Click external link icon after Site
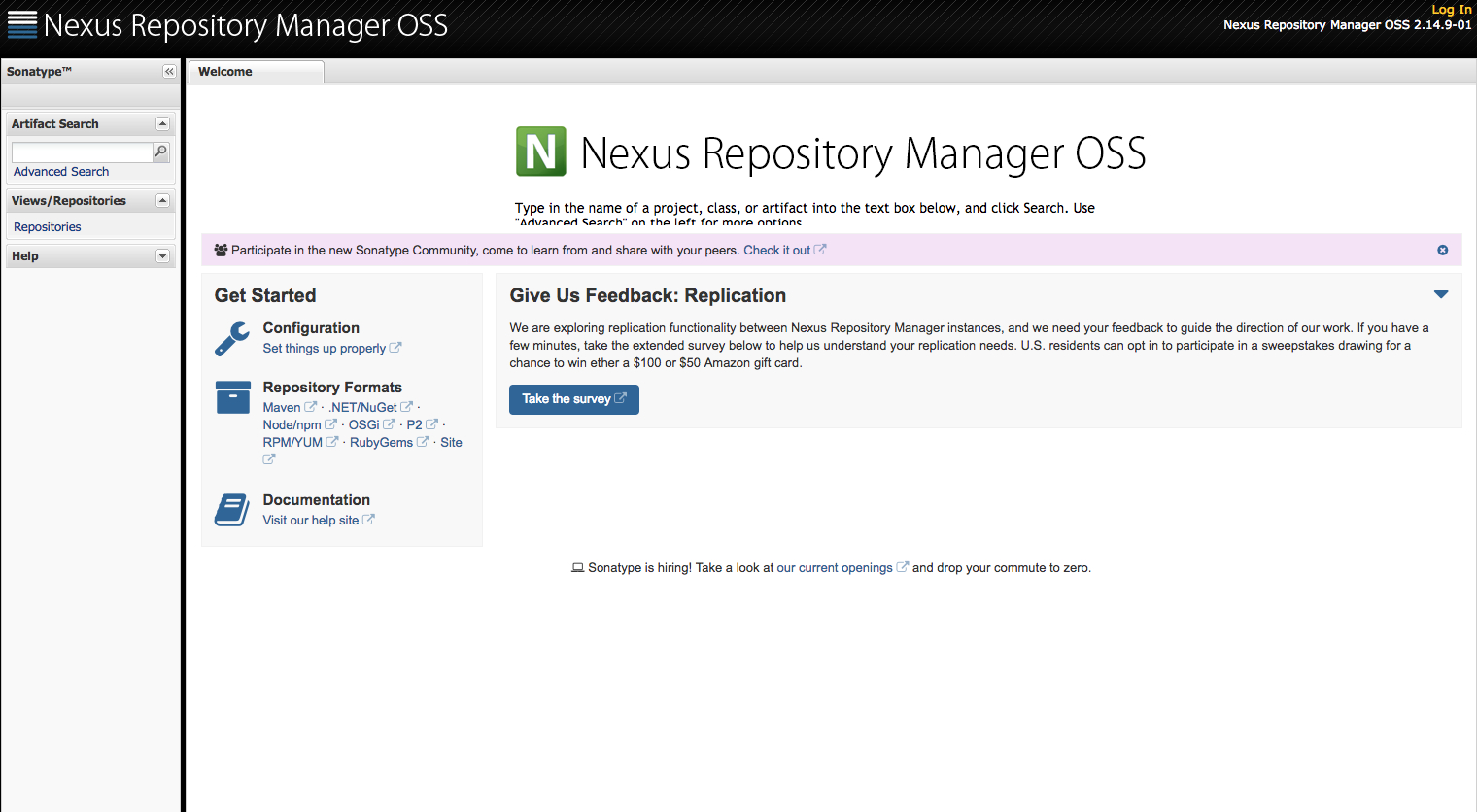 click(x=269, y=459)
